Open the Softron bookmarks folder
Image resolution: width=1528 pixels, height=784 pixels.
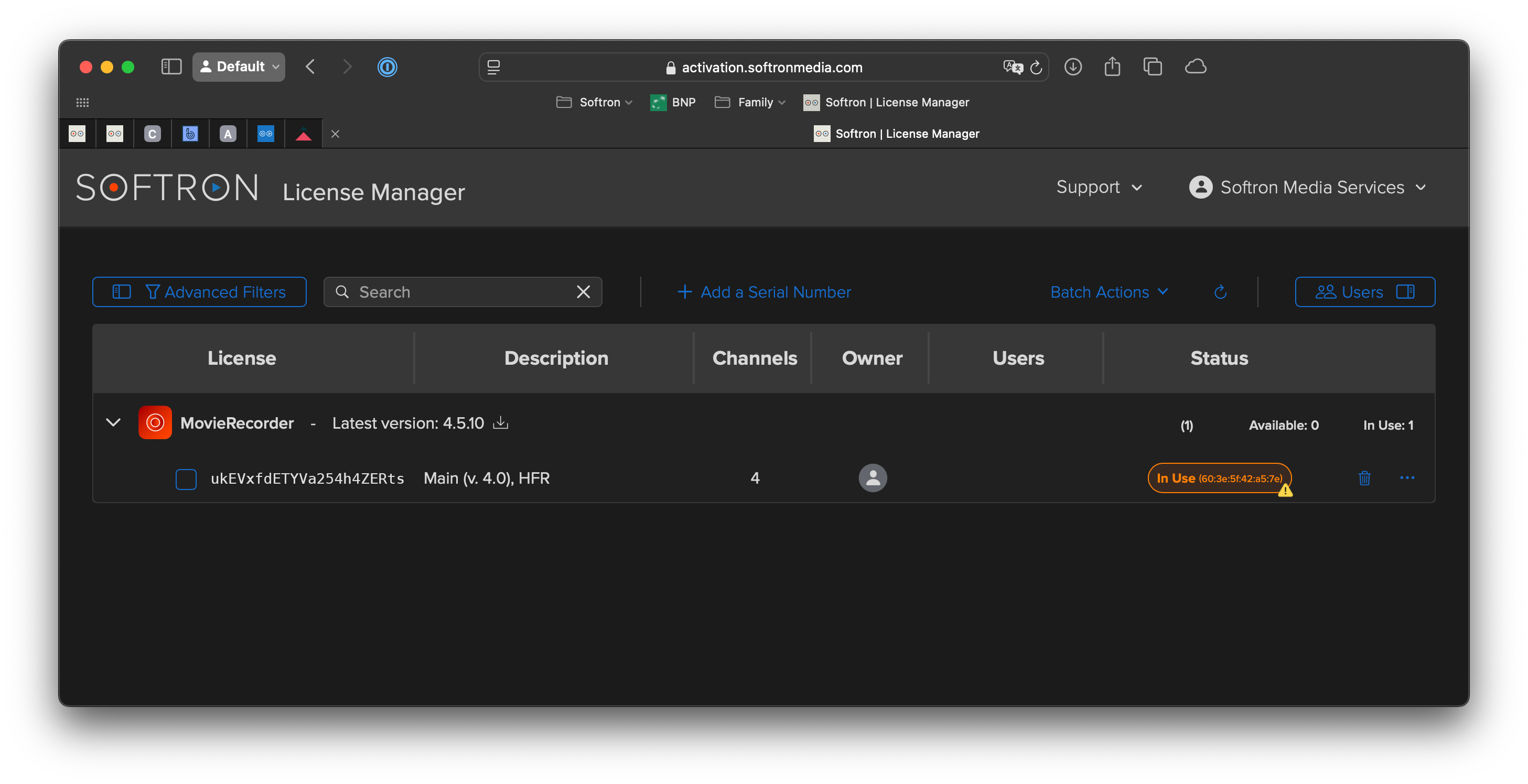coord(594,102)
